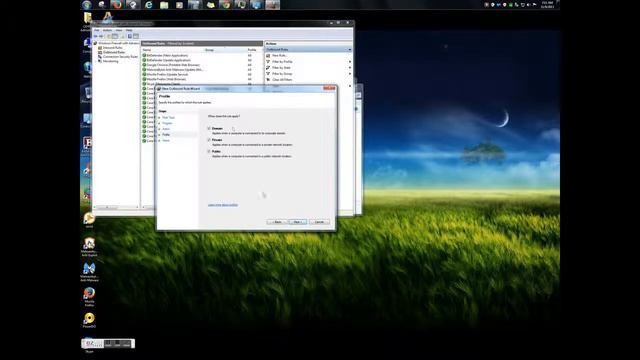The height and width of the screenshot is (360, 640).
Task: Open the Action menu in Firewall window
Action: click(107, 30)
